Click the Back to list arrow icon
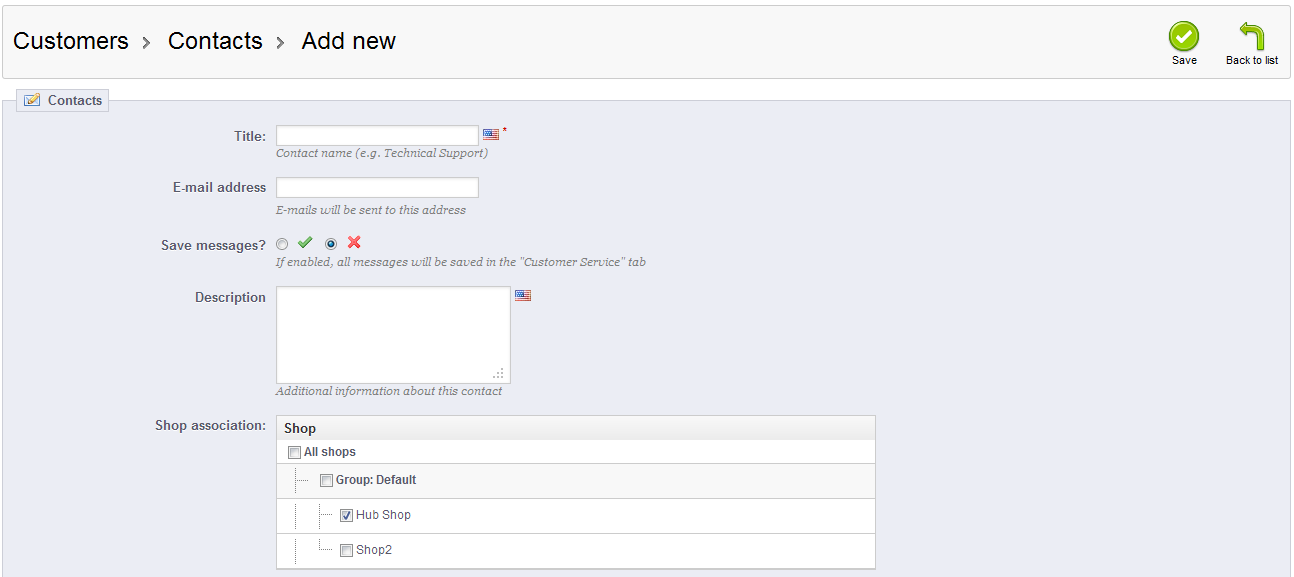Image resolution: width=1294 pixels, height=577 pixels. 1251,35
